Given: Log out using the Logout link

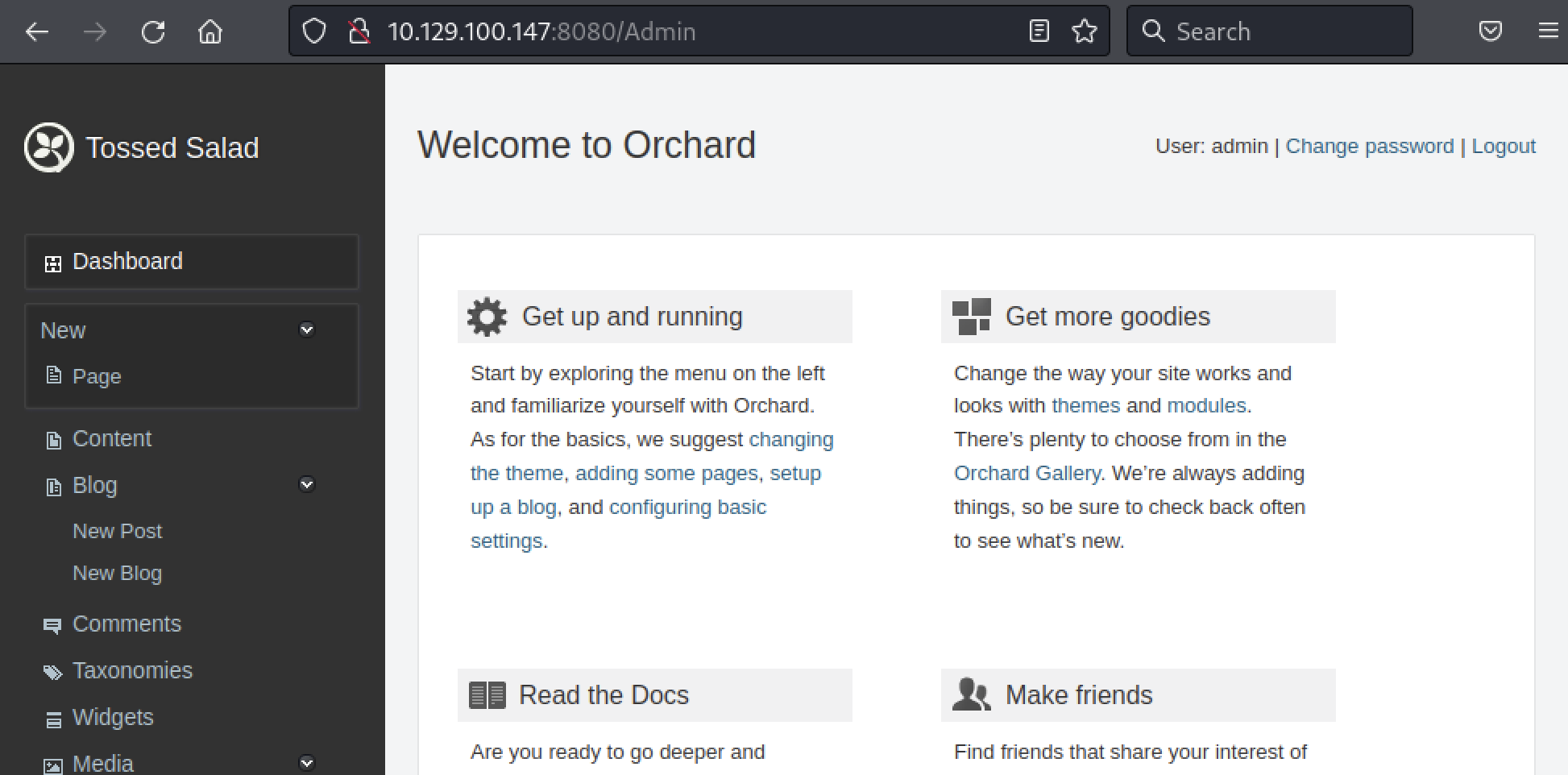Looking at the screenshot, I should pyautogui.click(x=1503, y=147).
